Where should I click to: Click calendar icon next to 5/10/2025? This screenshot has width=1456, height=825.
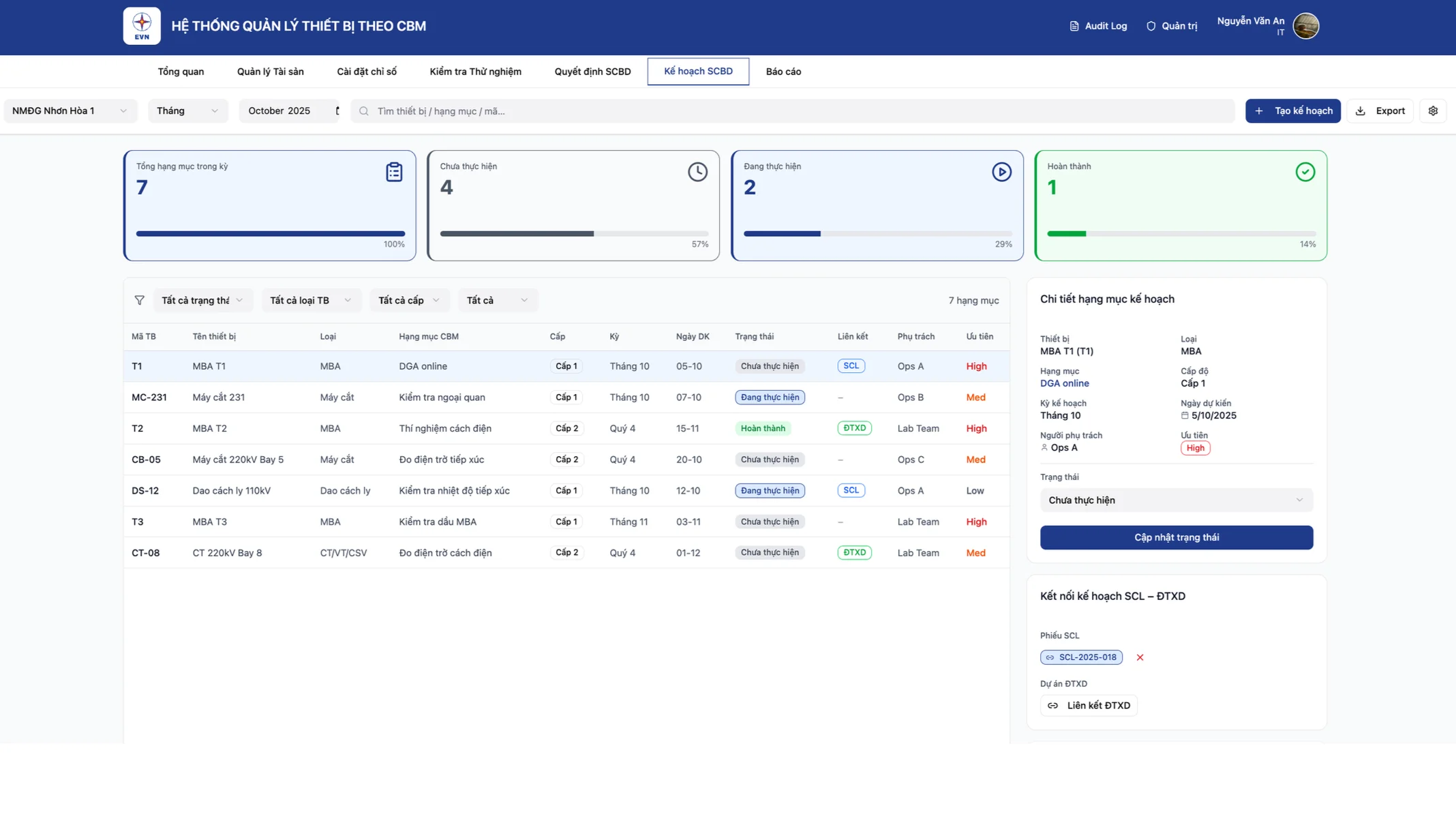(x=1185, y=415)
